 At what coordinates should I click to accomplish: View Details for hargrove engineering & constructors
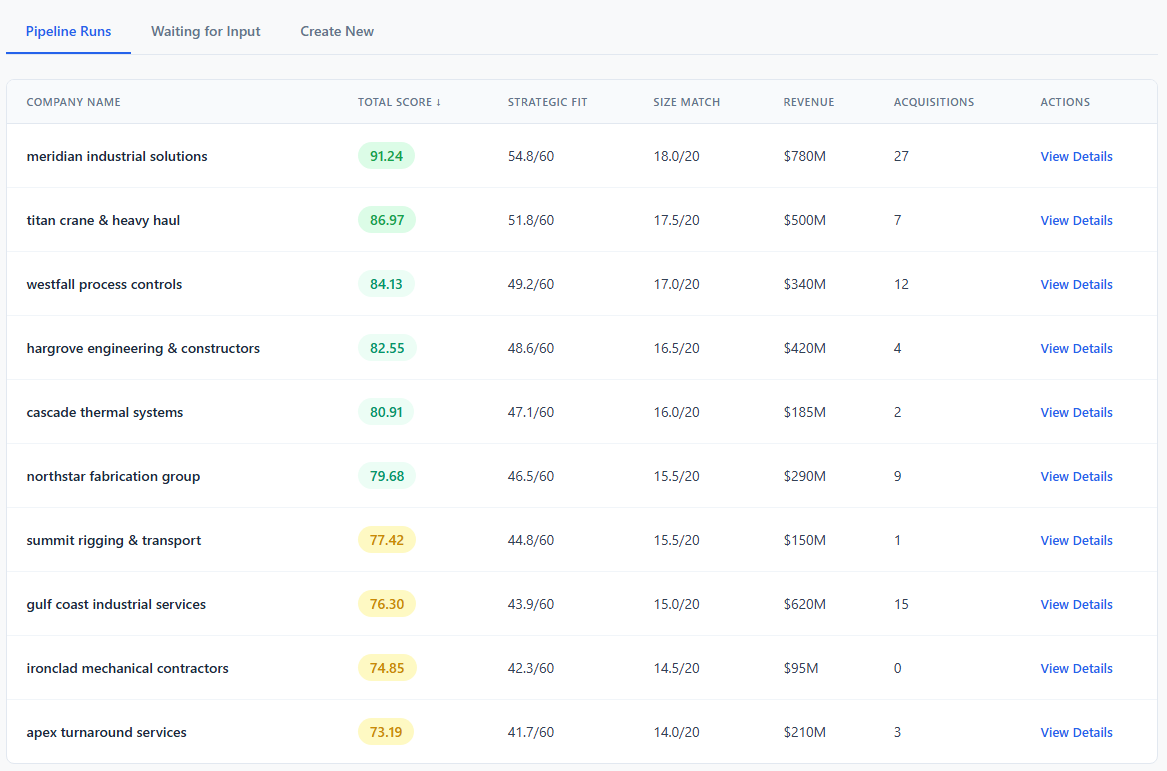point(1076,348)
